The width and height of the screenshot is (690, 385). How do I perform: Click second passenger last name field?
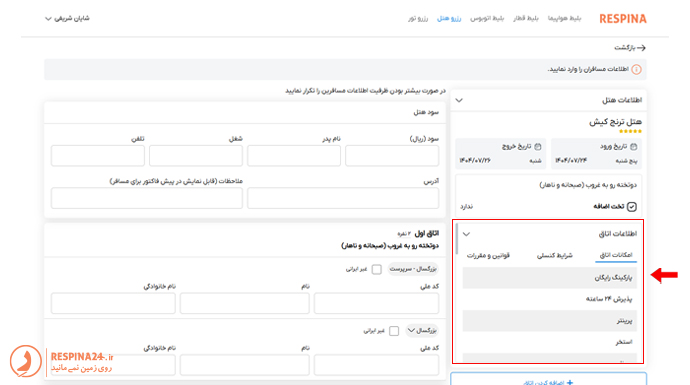tap(113, 365)
